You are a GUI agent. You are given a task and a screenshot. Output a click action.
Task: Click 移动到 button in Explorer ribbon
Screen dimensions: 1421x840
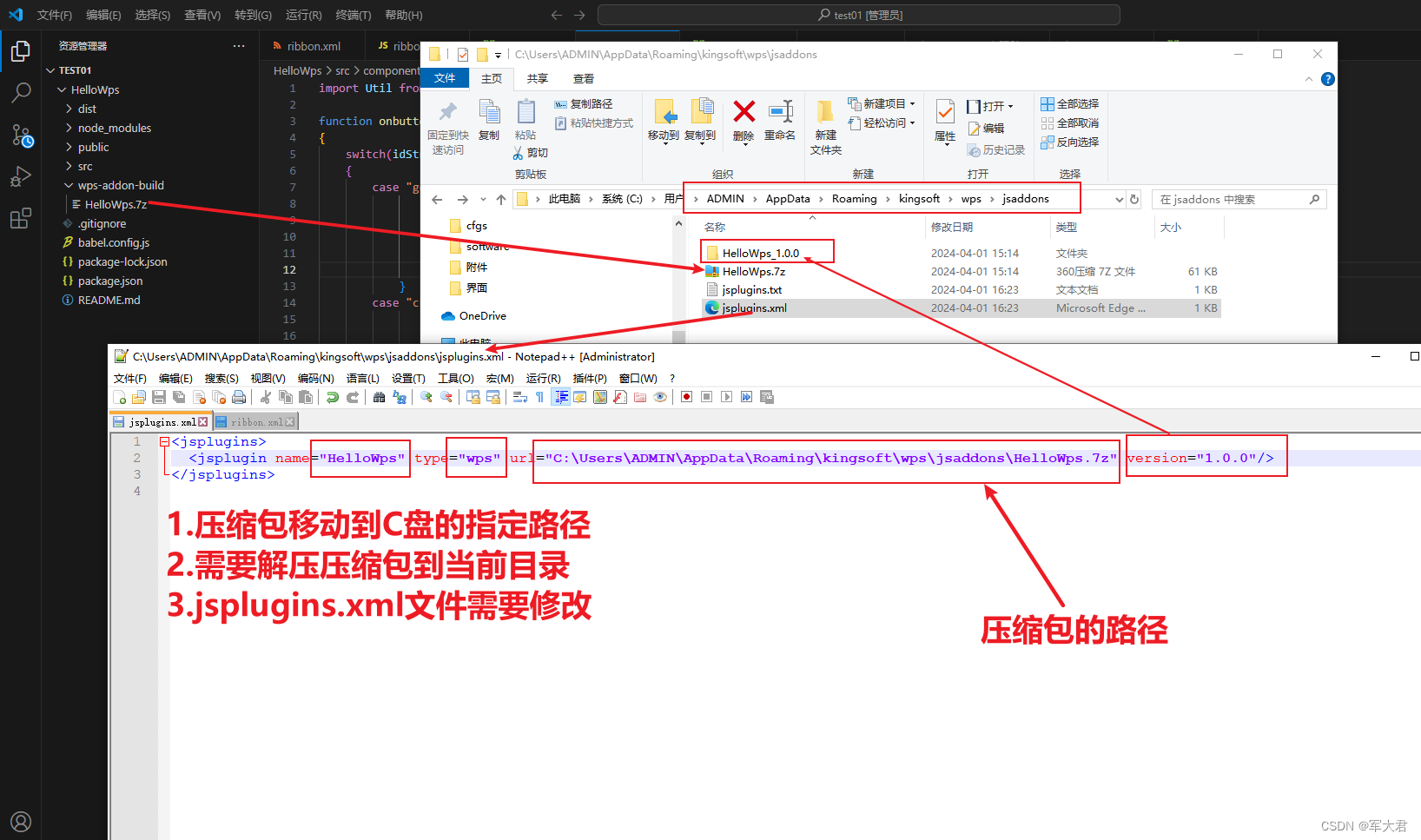coord(664,120)
